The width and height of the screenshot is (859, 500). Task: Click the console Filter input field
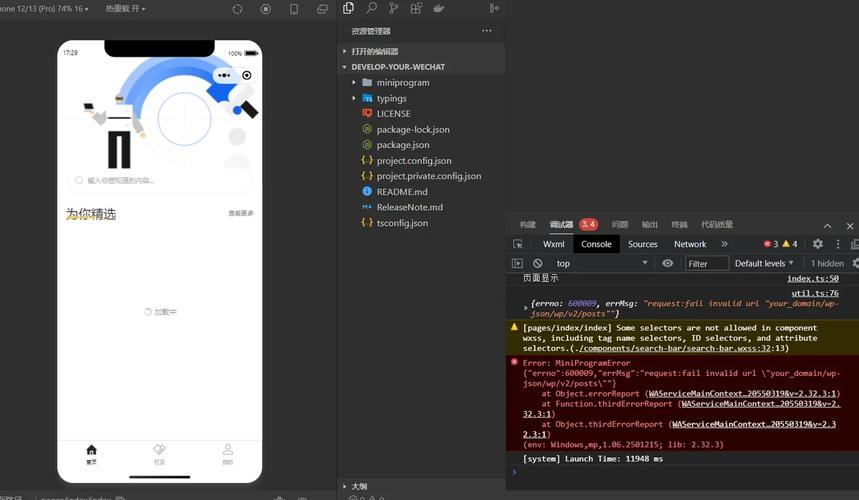(x=707, y=263)
